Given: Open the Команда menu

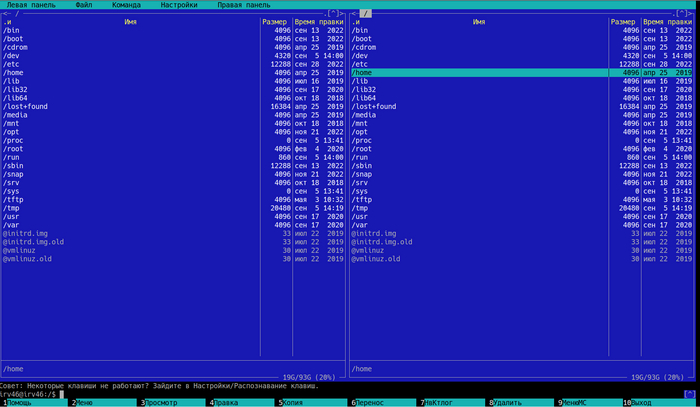Looking at the screenshot, I should [127, 5].
